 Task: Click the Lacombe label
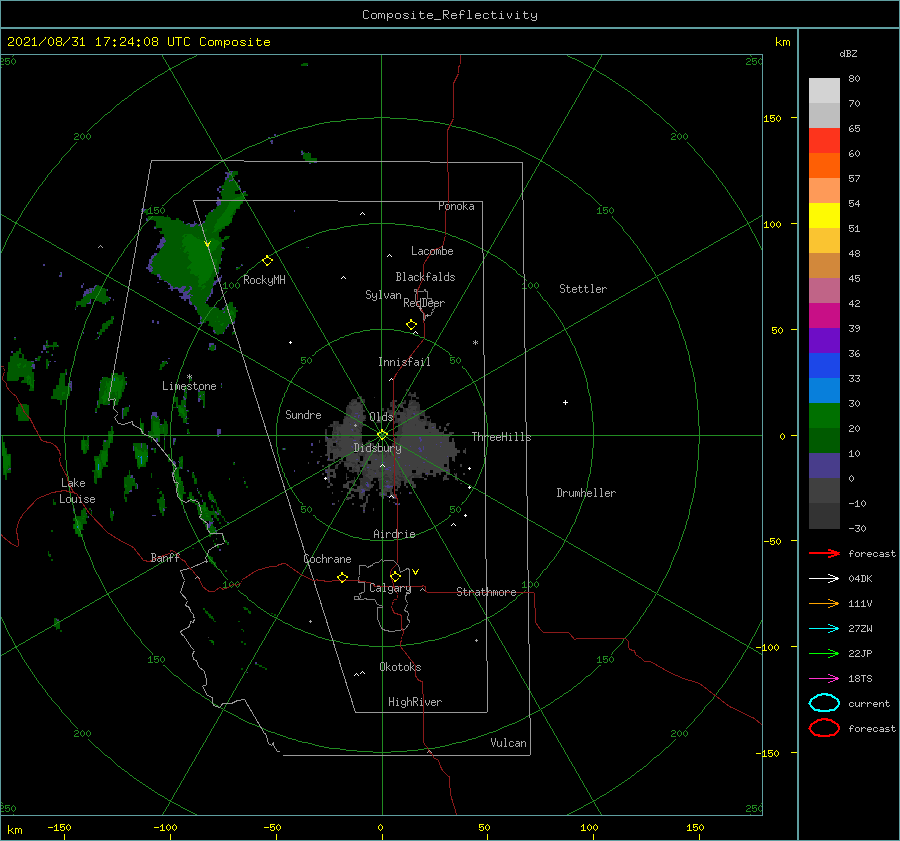point(432,251)
